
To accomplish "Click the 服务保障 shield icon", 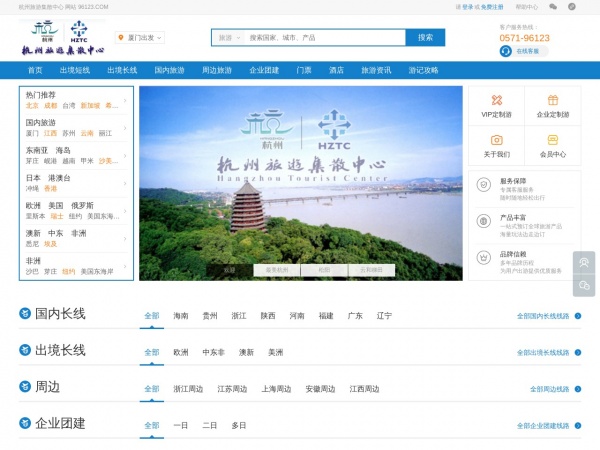I will (484, 185).
